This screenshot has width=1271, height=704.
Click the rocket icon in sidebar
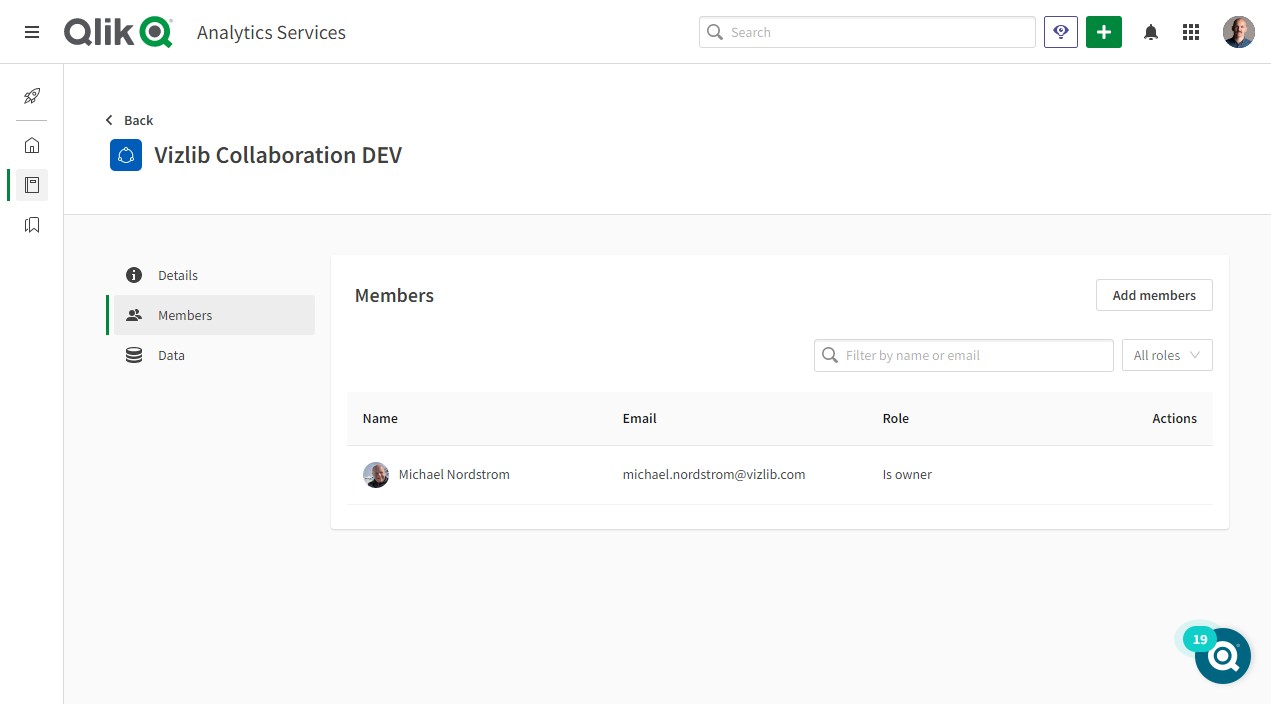[x=32, y=96]
